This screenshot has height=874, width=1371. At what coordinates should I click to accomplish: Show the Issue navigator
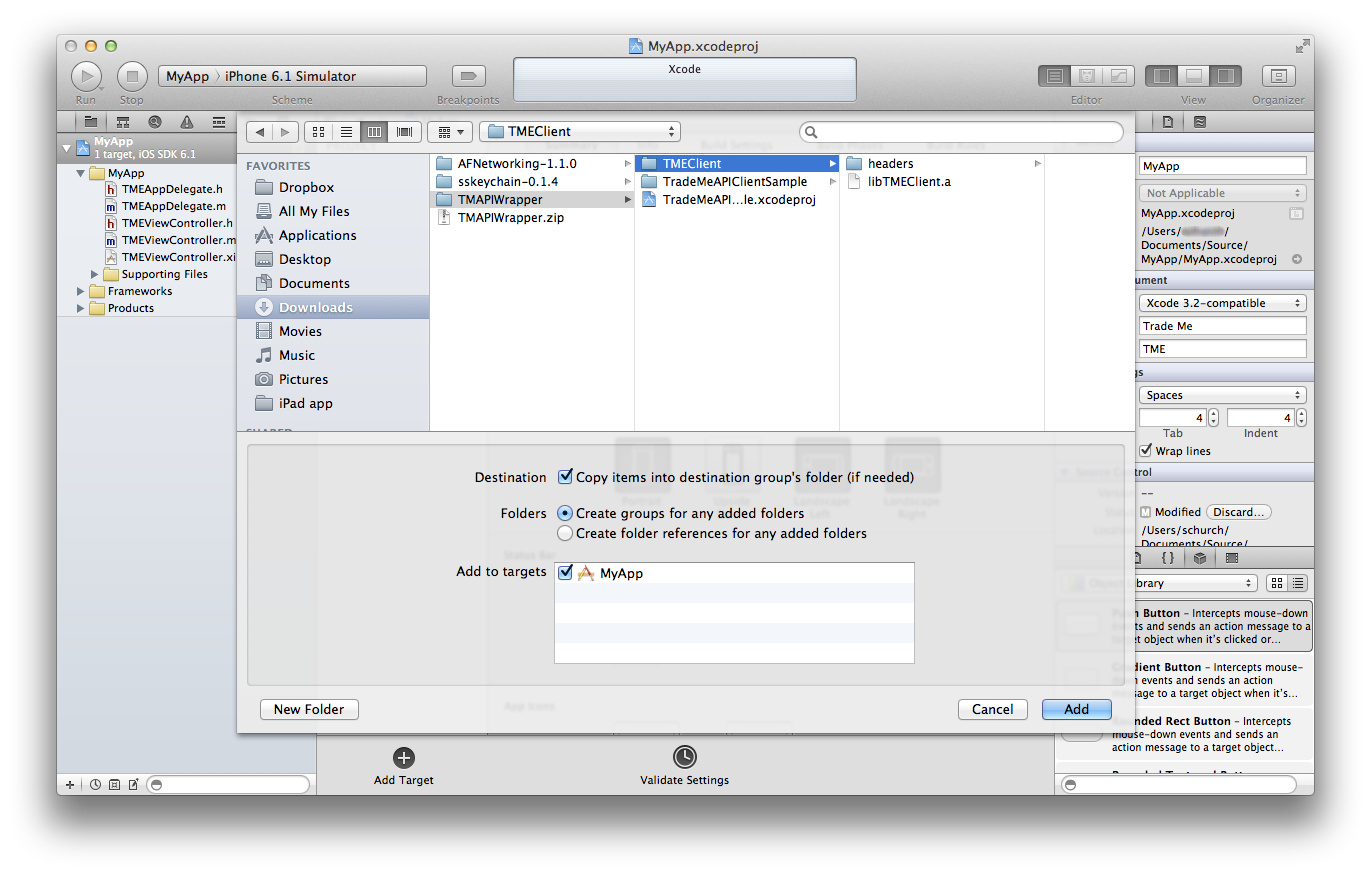pyautogui.click(x=187, y=122)
